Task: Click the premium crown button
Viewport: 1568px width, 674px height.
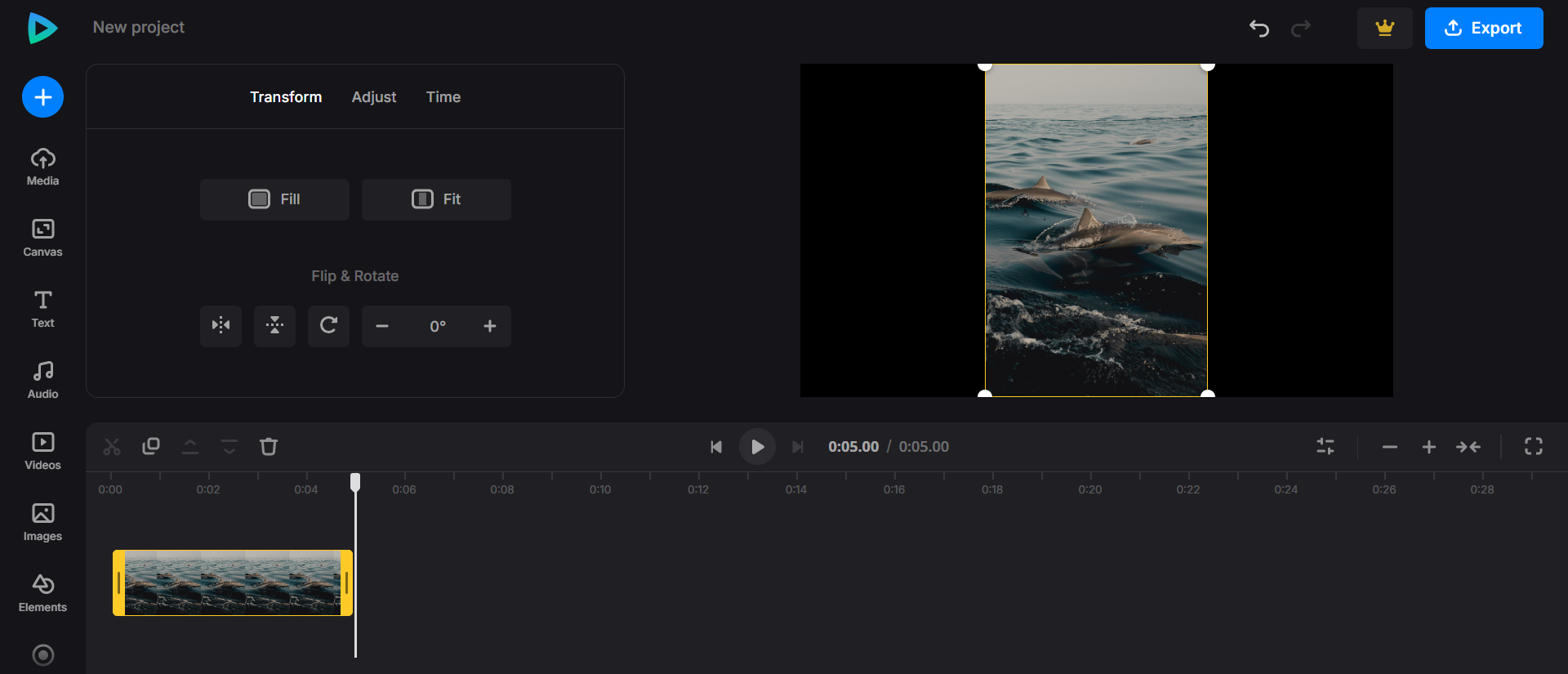Action: tap(1384, 29)
